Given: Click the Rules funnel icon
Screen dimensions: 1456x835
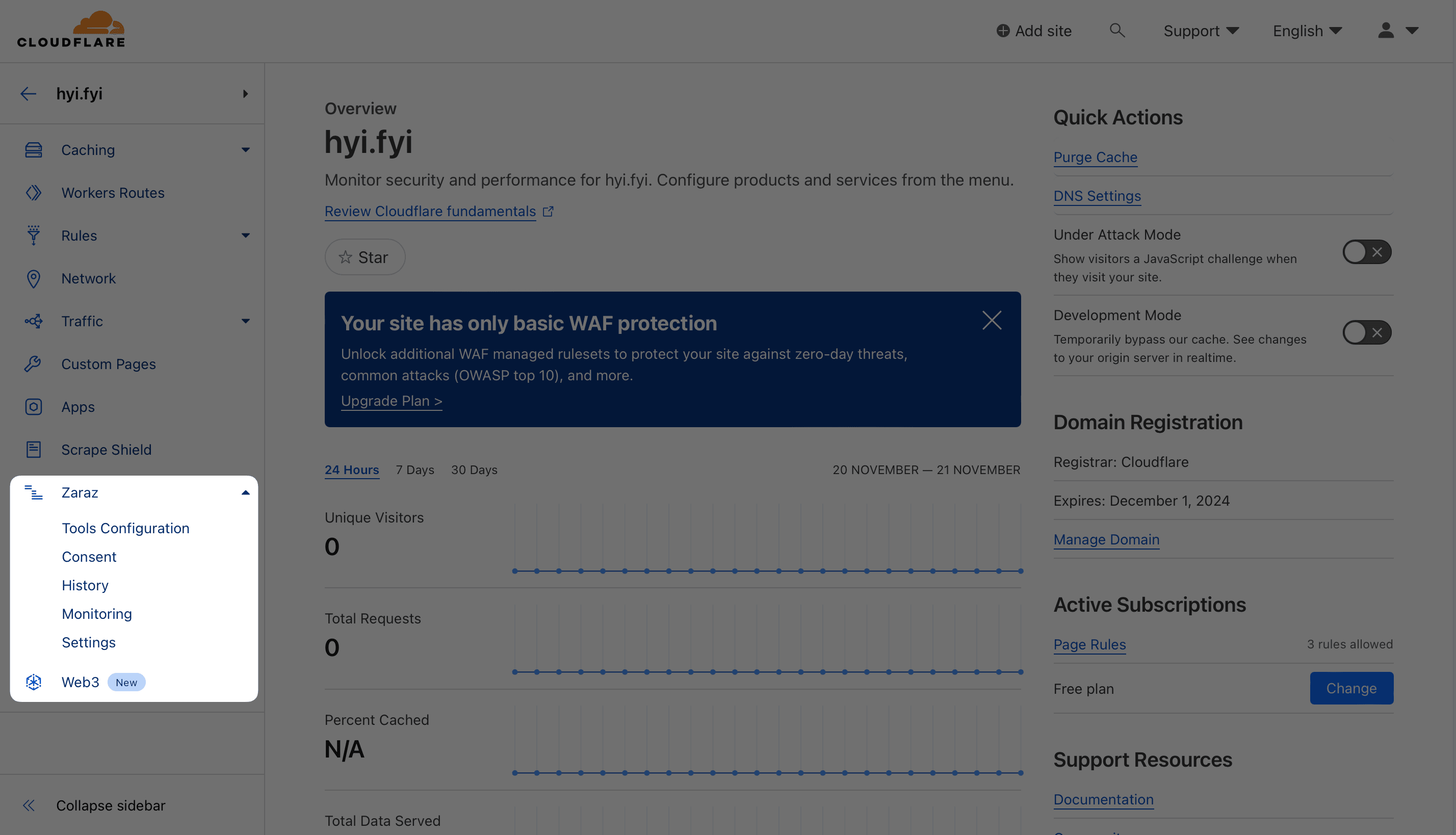Looking at the screenshot, I should pos(33,236).
